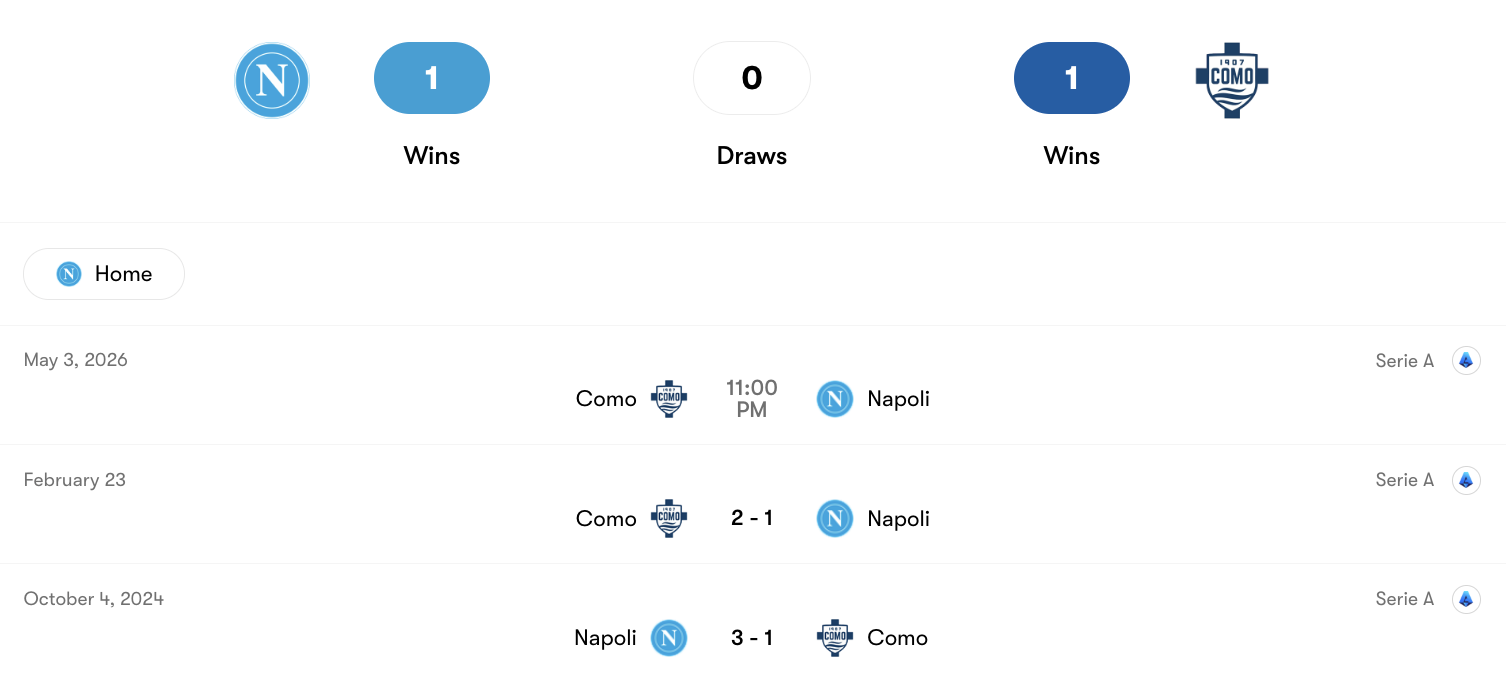Toggle the Home matches filter

pos(104,273)
